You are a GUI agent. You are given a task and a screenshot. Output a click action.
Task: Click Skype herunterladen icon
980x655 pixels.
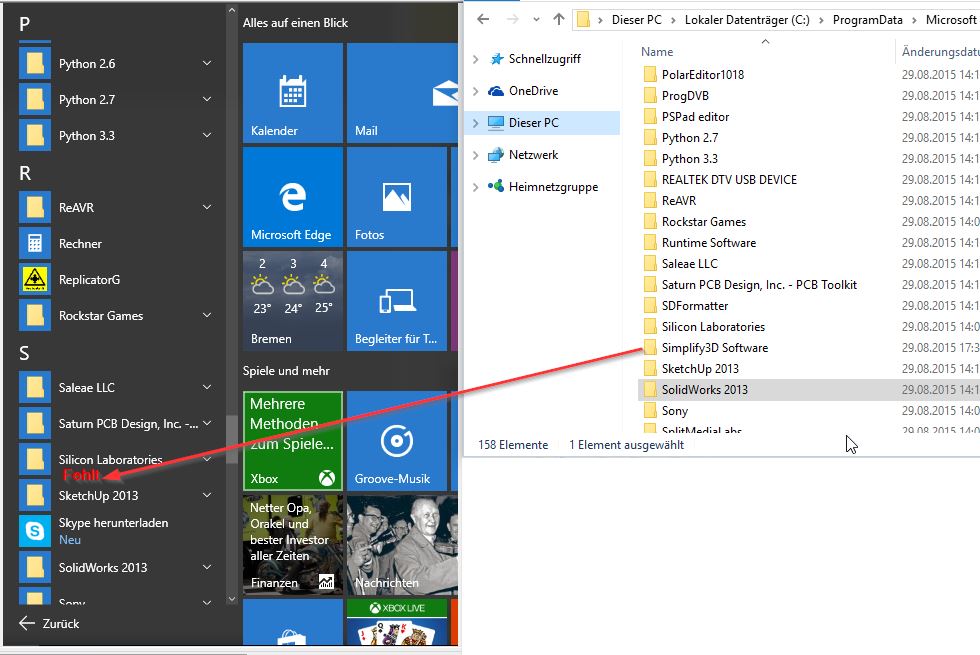tap(35, 531)
